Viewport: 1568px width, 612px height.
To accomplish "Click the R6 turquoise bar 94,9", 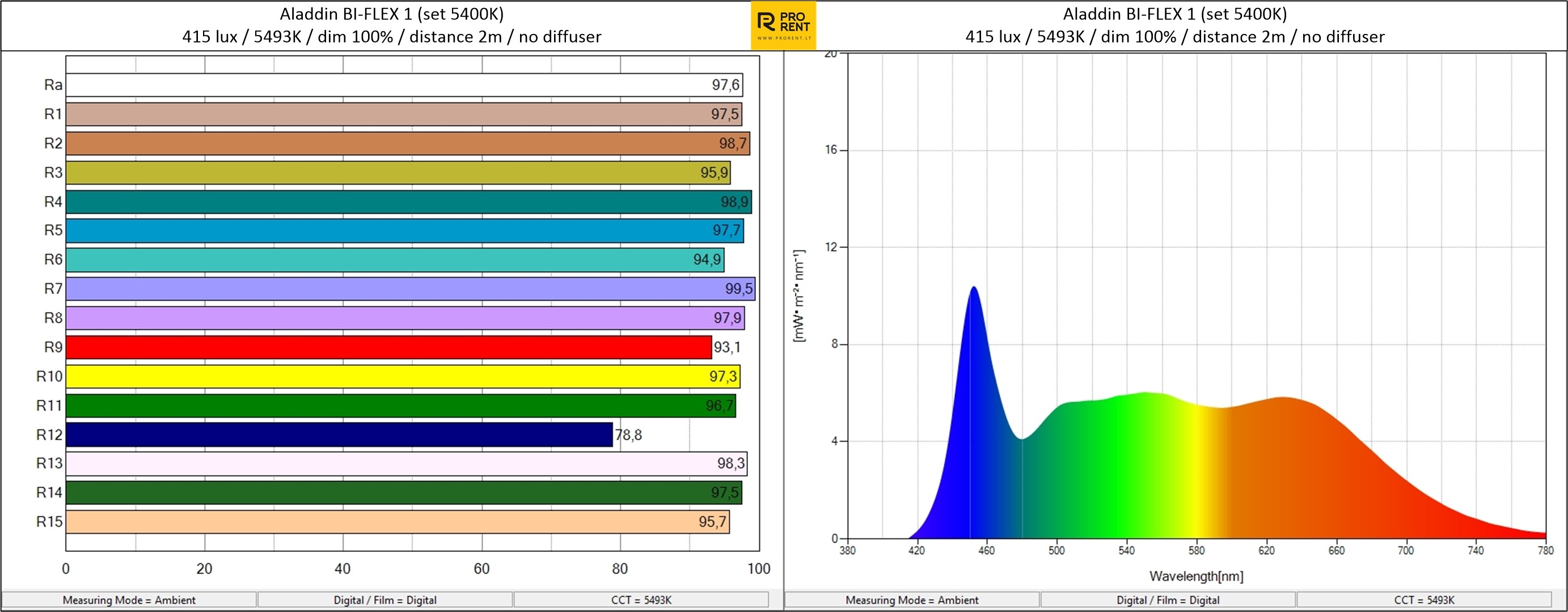I will 395,259.
